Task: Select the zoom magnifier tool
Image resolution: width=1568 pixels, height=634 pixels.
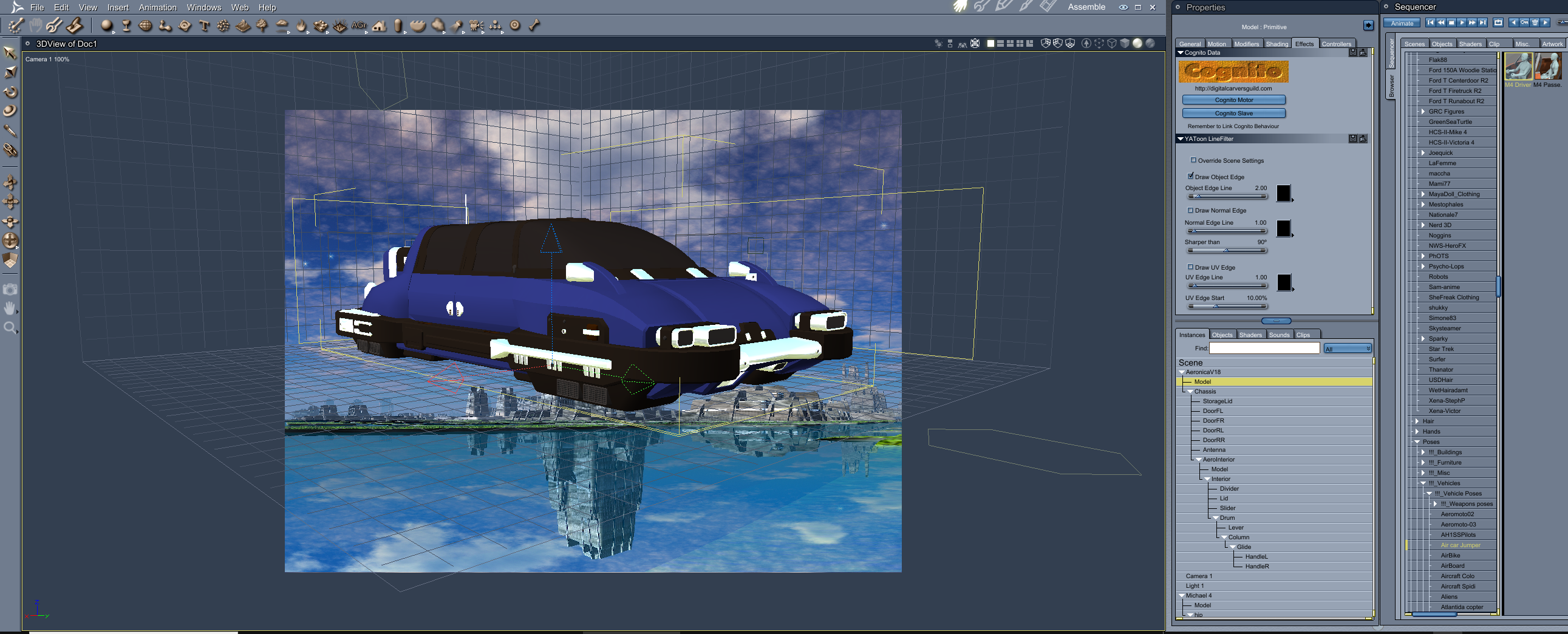Action: click(10, 329)
